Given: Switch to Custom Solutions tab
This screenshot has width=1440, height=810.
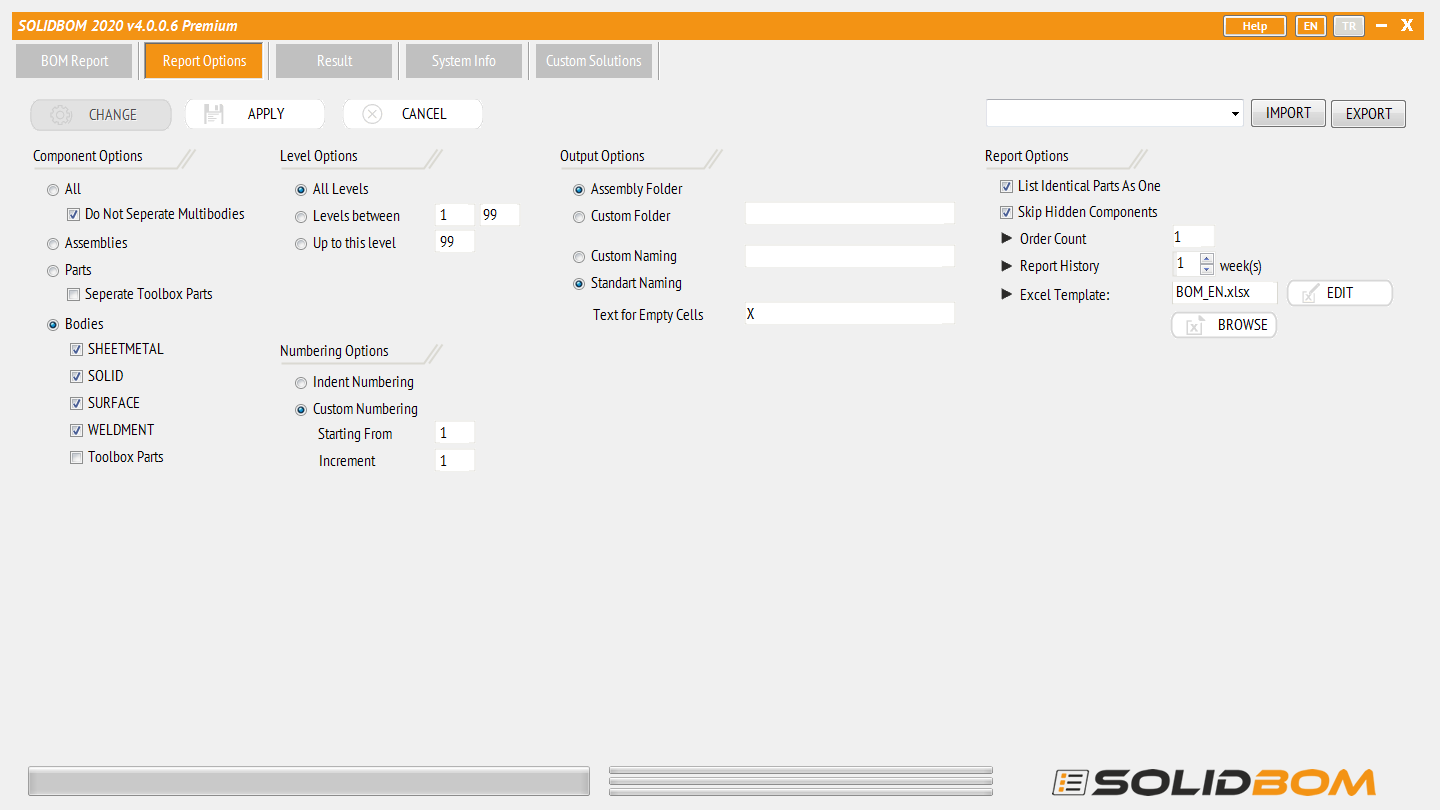Looking at the screenshot, I should tap(594, 61).
